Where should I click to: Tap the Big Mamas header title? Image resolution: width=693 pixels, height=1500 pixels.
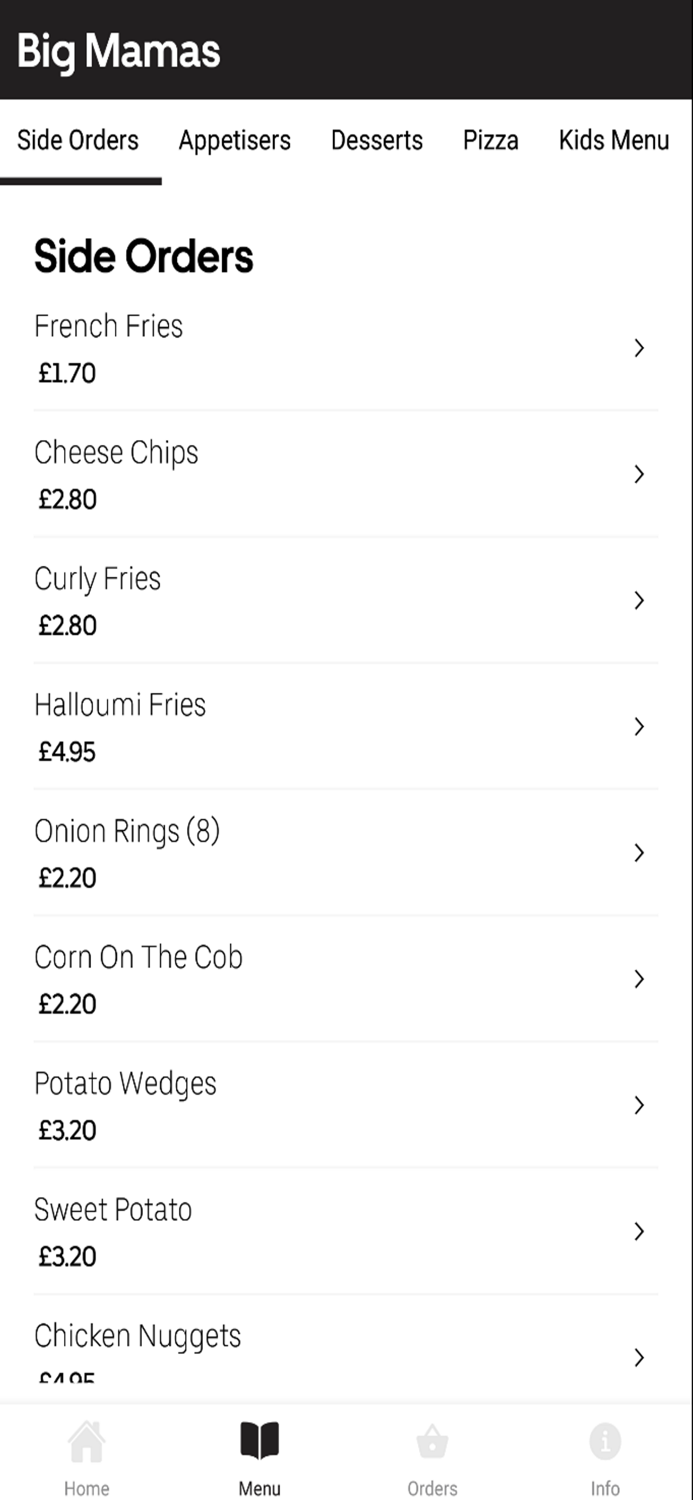pyautogui.click(x=119, y=51)
